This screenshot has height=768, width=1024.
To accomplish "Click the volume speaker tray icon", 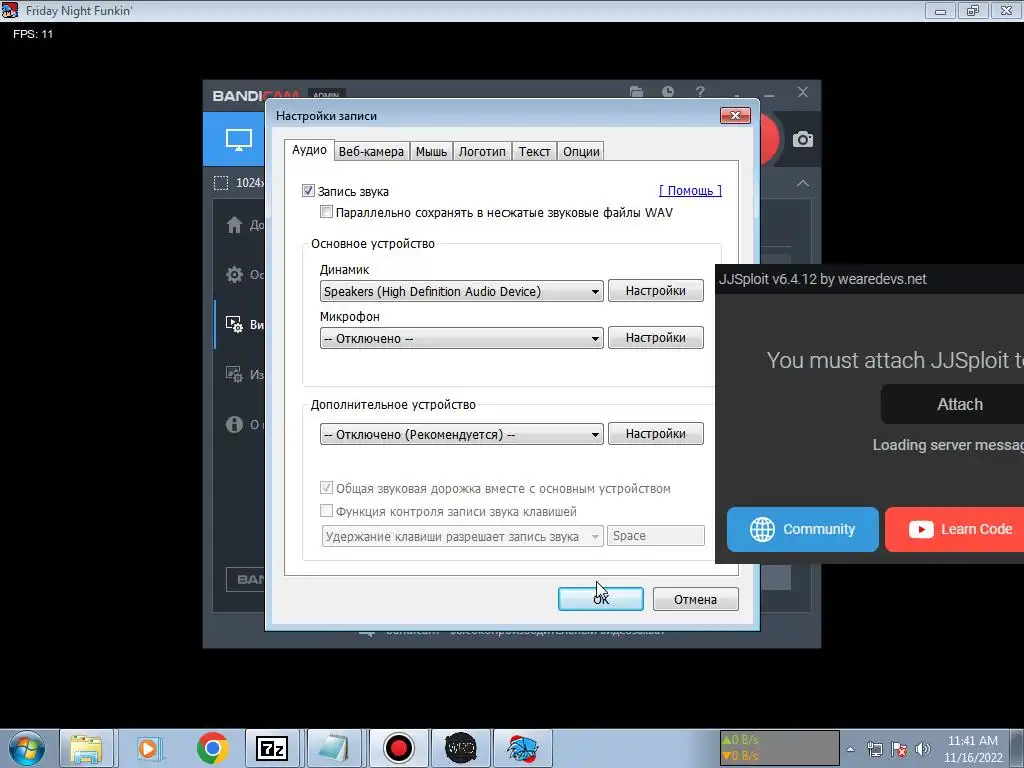I will click(923, 749).
